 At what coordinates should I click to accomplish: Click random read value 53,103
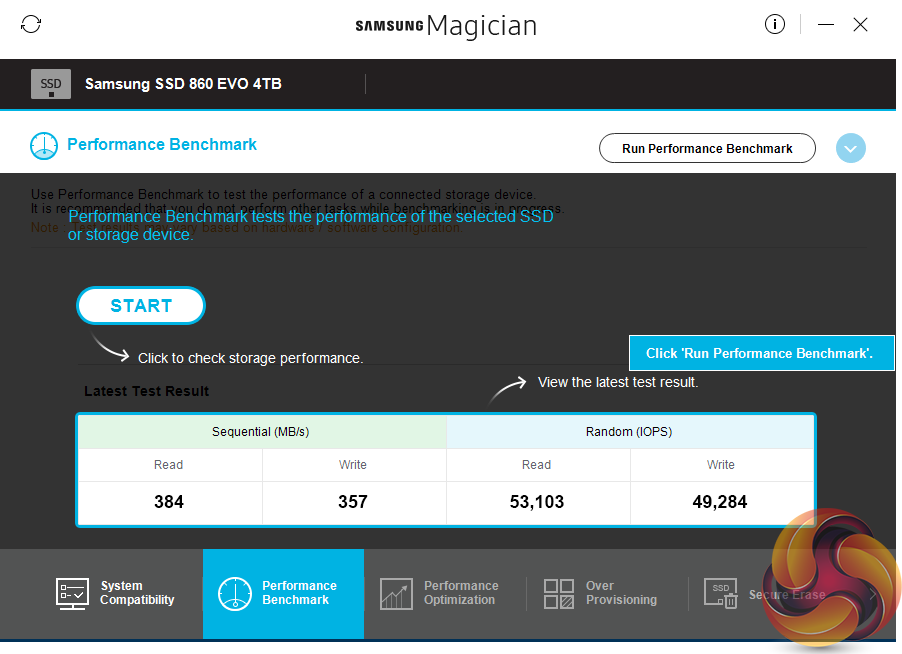pos(537,502)
